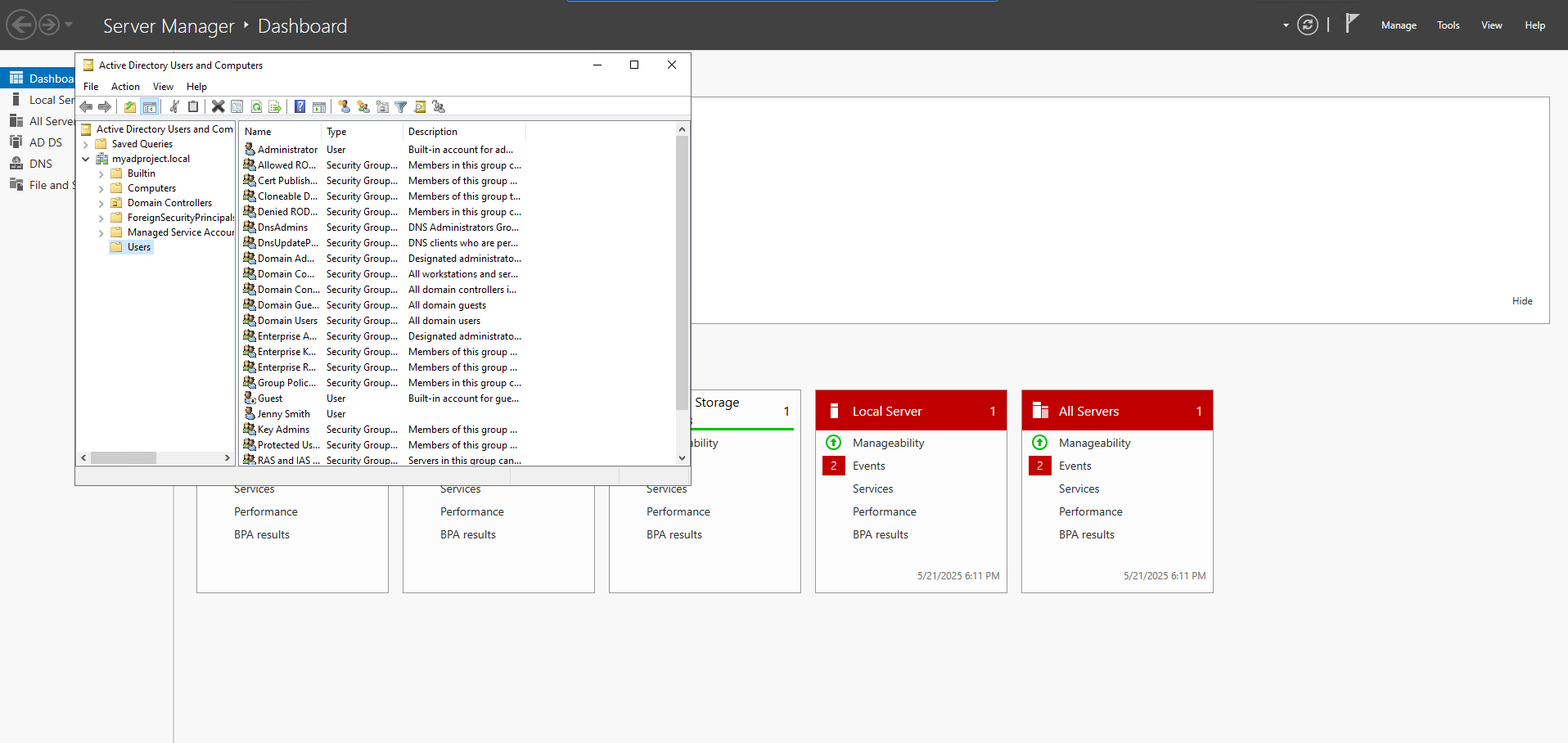Screen dimensions: 1568x743
Task: Click the Cut scissors icon
Action: (x=174, y=106)
